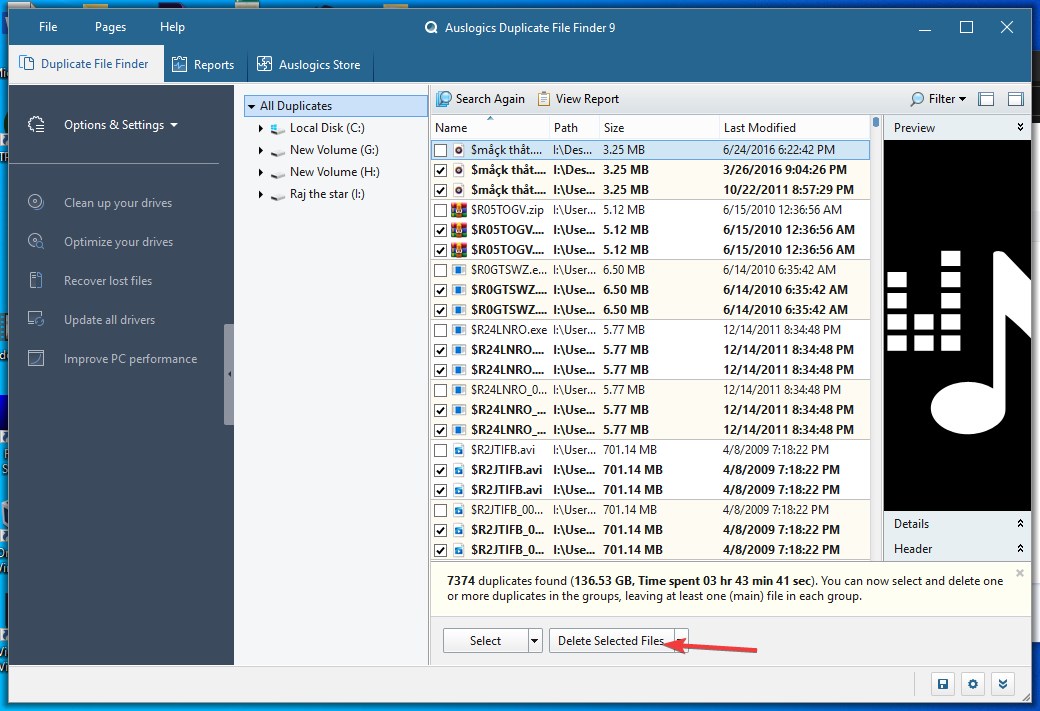Image resolution: width=1040 pixels, height=711 pixels.
Task: Switch to the Reports tab
Action: coord(204,64)
